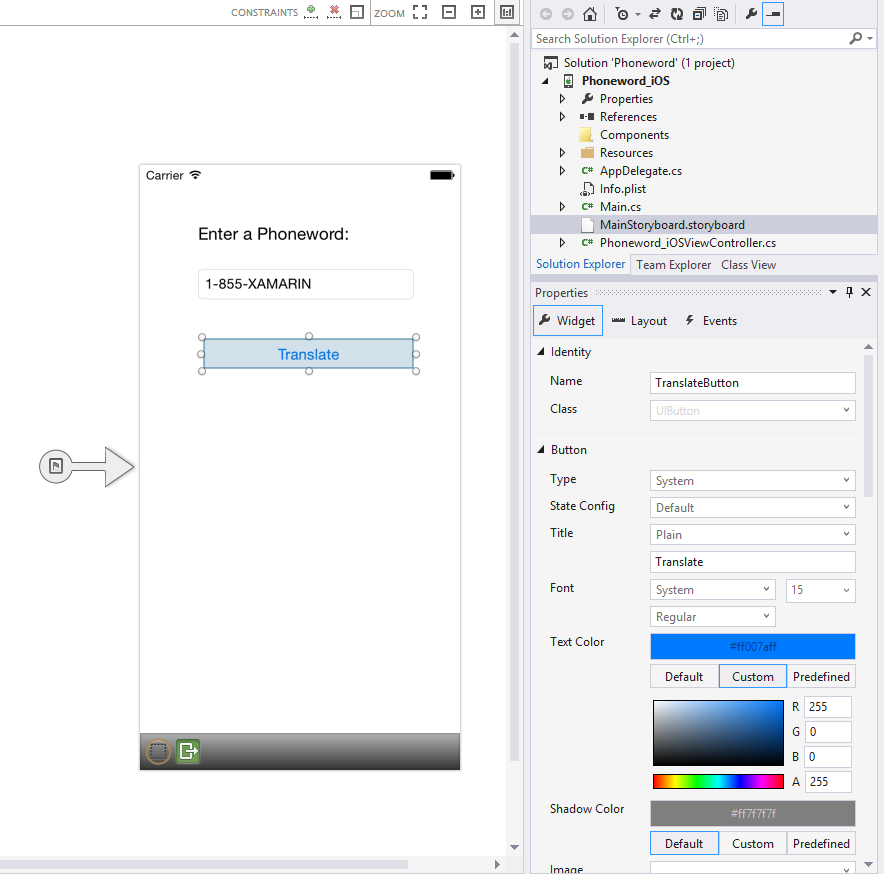
Task: Zoom in the storyboard designer
Action: (478, 12)
